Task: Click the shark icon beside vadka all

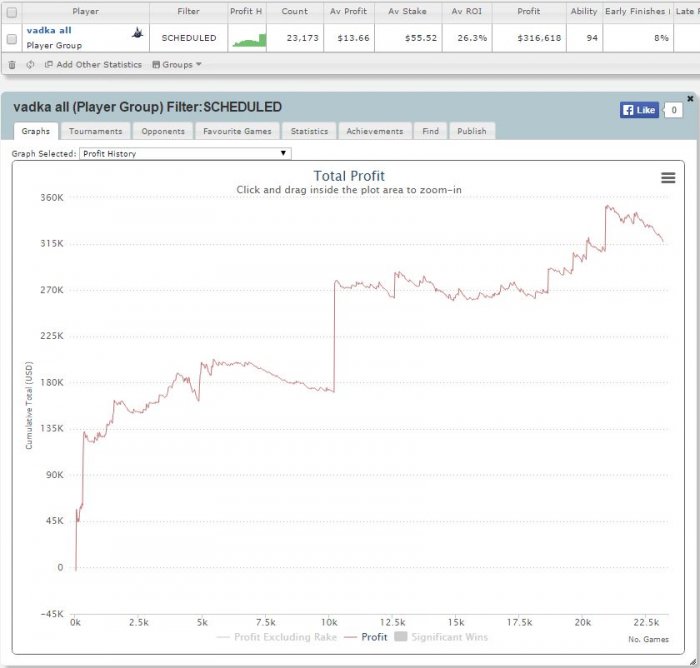Action: click(x=138, y=32)
